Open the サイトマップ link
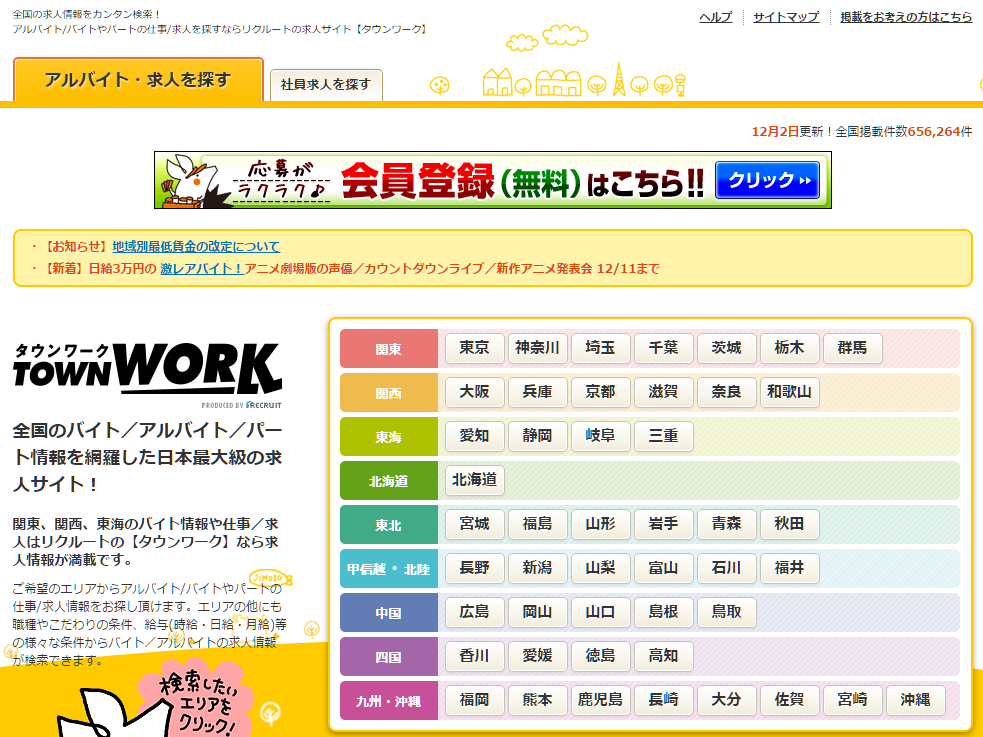This screenshot has height=737, width=983. 786,17
